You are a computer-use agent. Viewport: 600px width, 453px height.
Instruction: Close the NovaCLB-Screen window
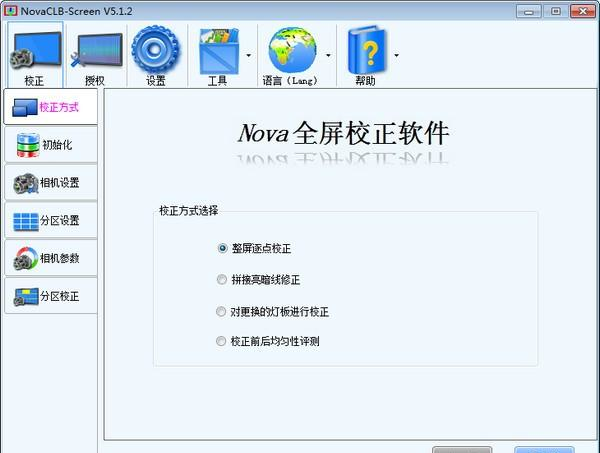coord(583,11)
